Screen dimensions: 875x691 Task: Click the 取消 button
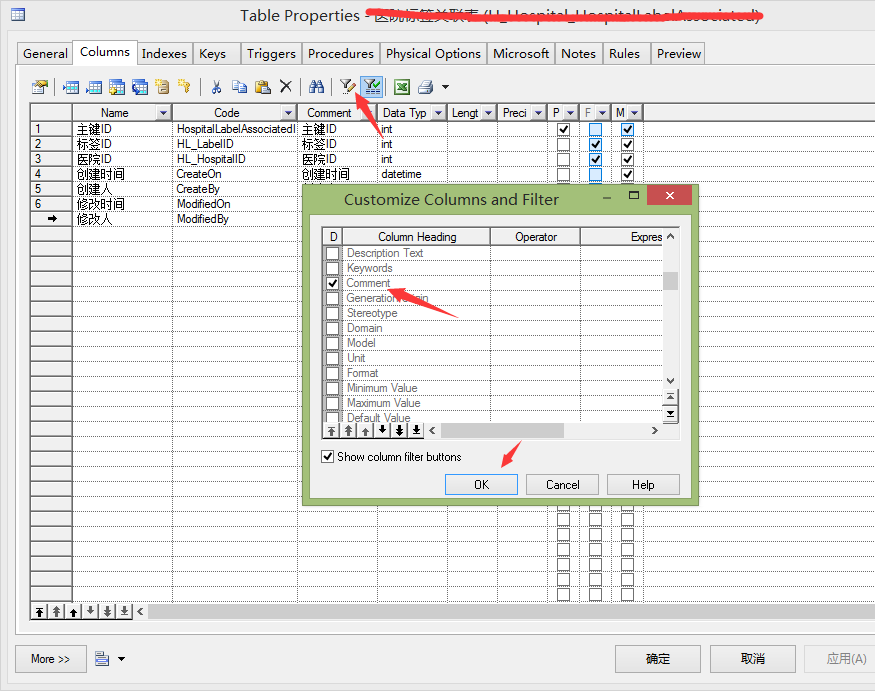tap(753, 659)
